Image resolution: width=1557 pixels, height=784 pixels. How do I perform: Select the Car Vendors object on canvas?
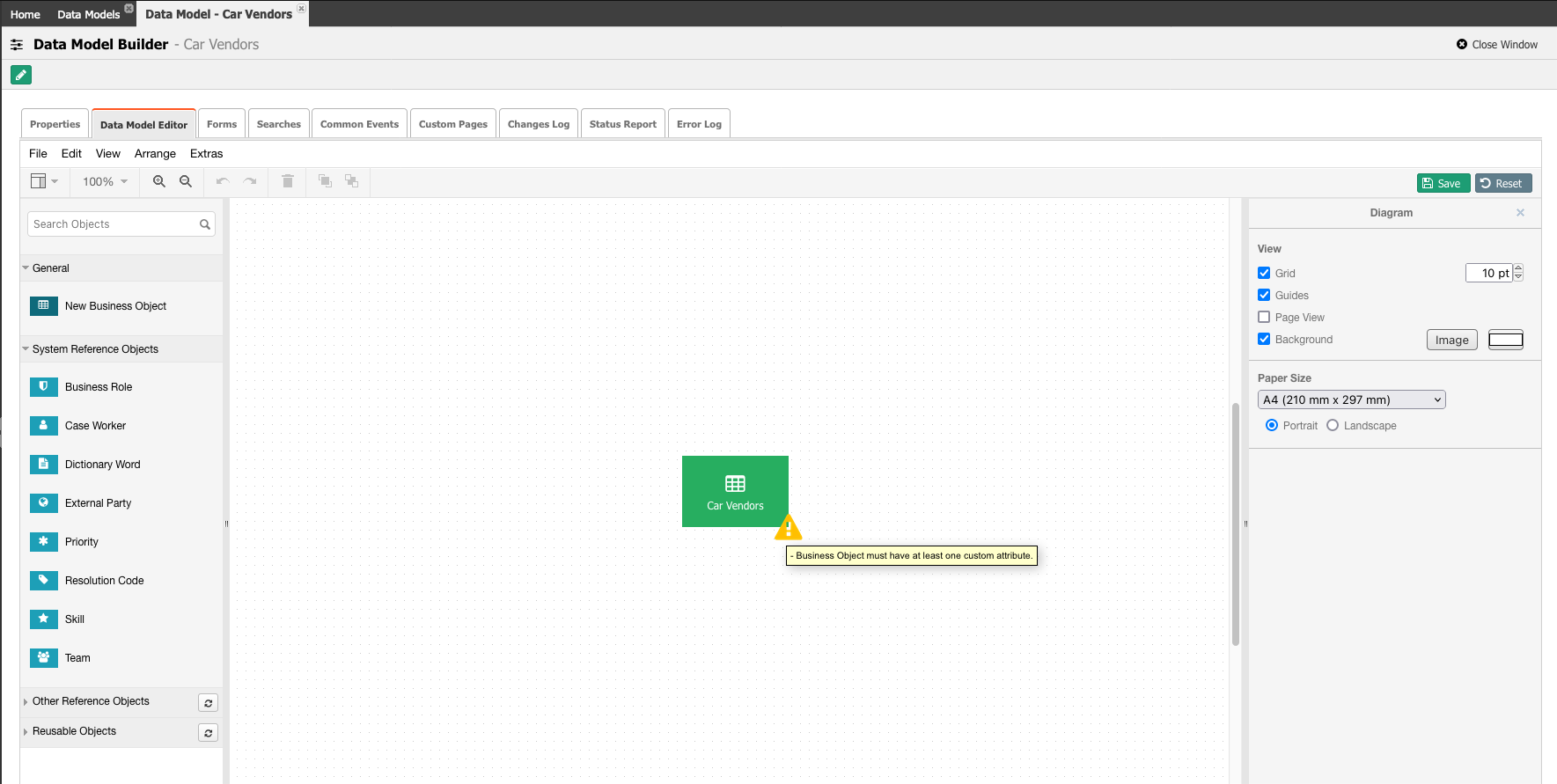(x=735, y=491)
